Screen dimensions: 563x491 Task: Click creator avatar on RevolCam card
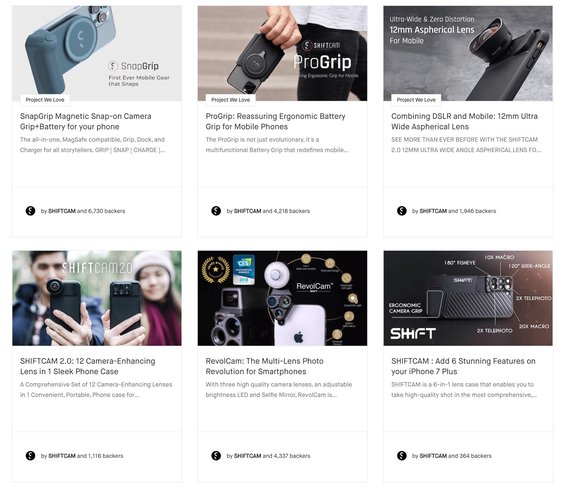click(216, 456)
